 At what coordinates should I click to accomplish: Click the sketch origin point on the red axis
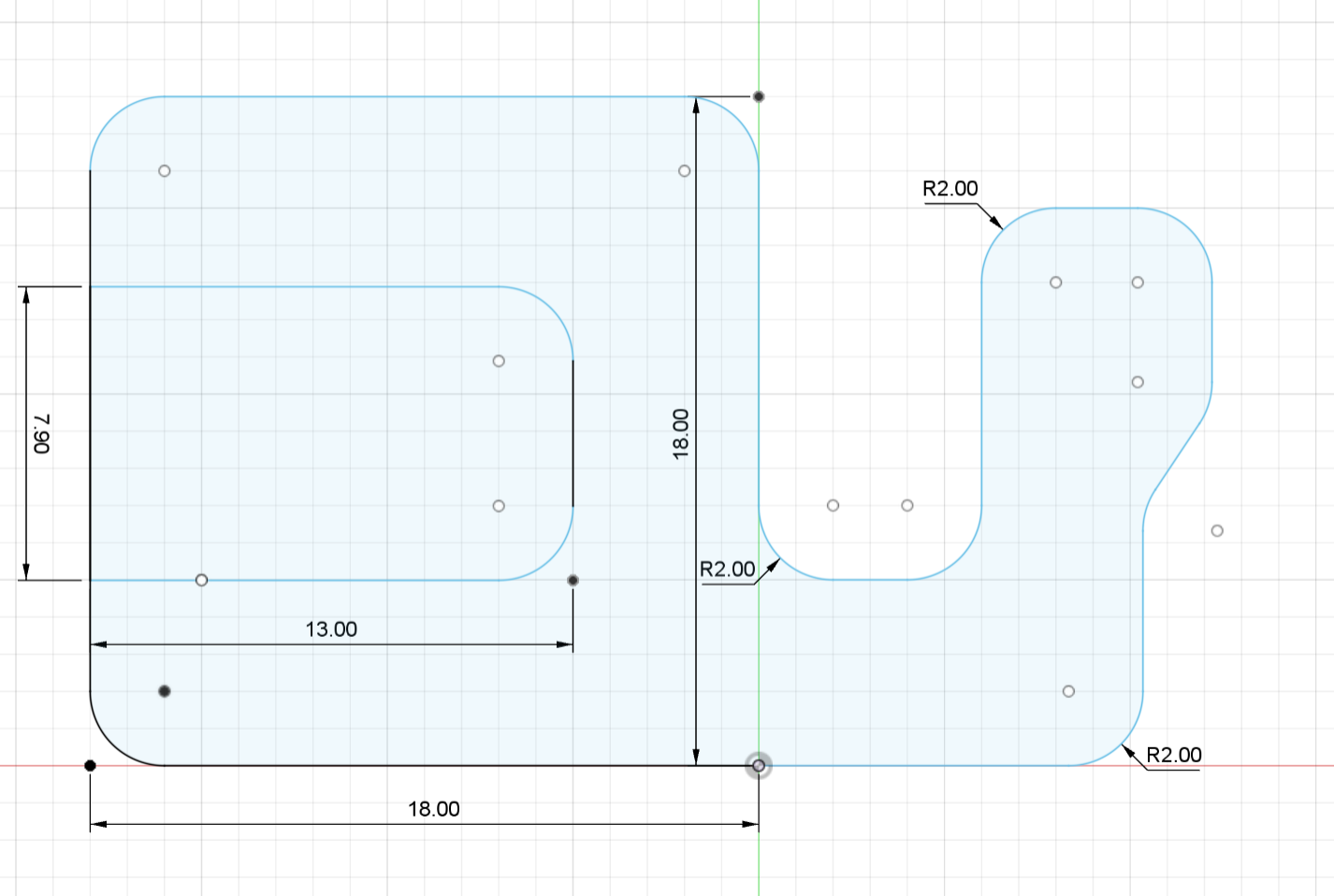[759, 766]
